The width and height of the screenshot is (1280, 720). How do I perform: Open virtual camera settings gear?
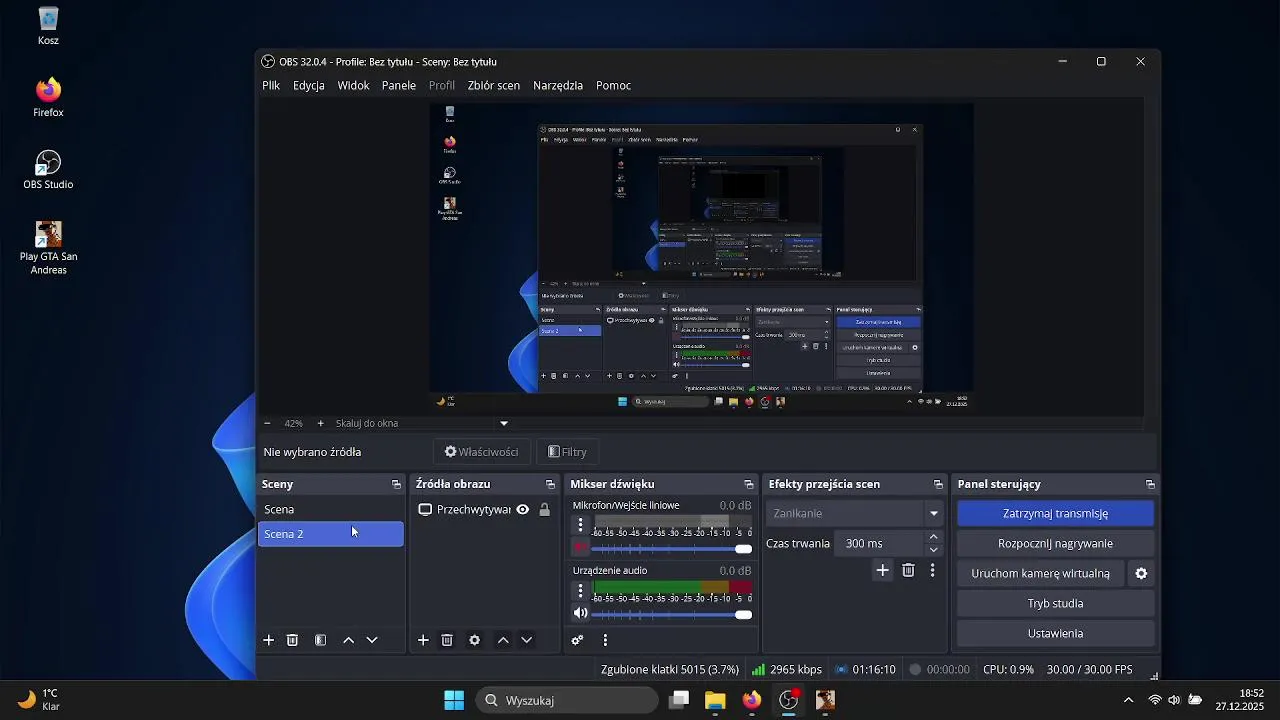click(1141, 574)
